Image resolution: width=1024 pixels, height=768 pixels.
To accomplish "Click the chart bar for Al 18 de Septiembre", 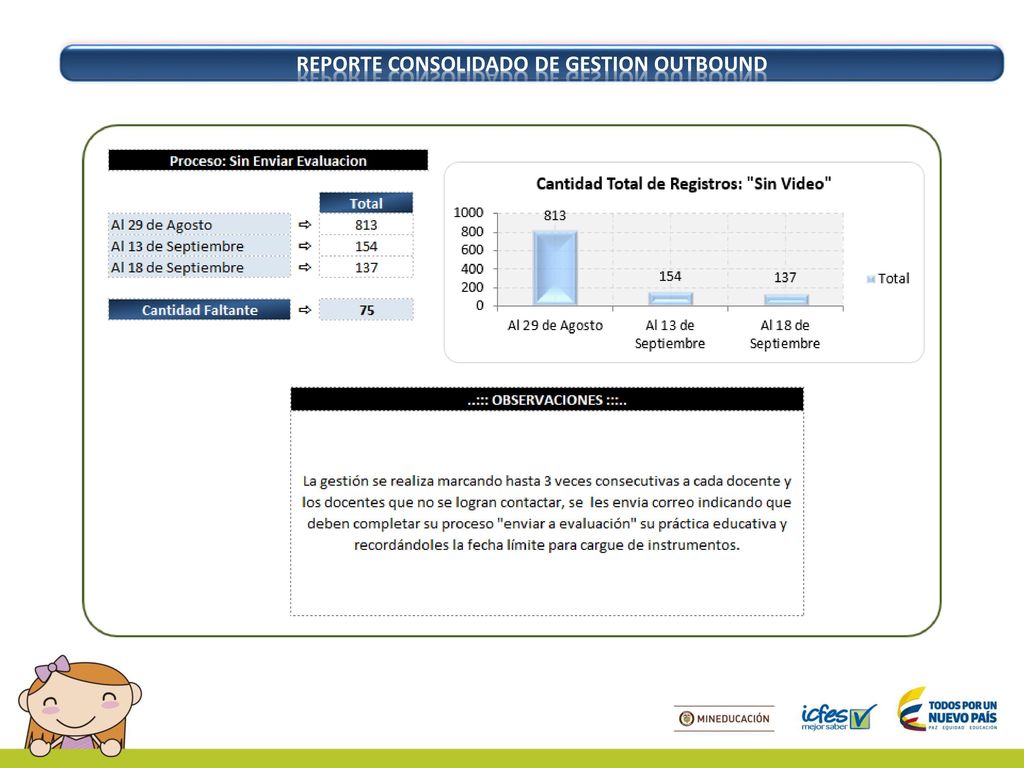I will pyautogui.click(x=786, y=299).
